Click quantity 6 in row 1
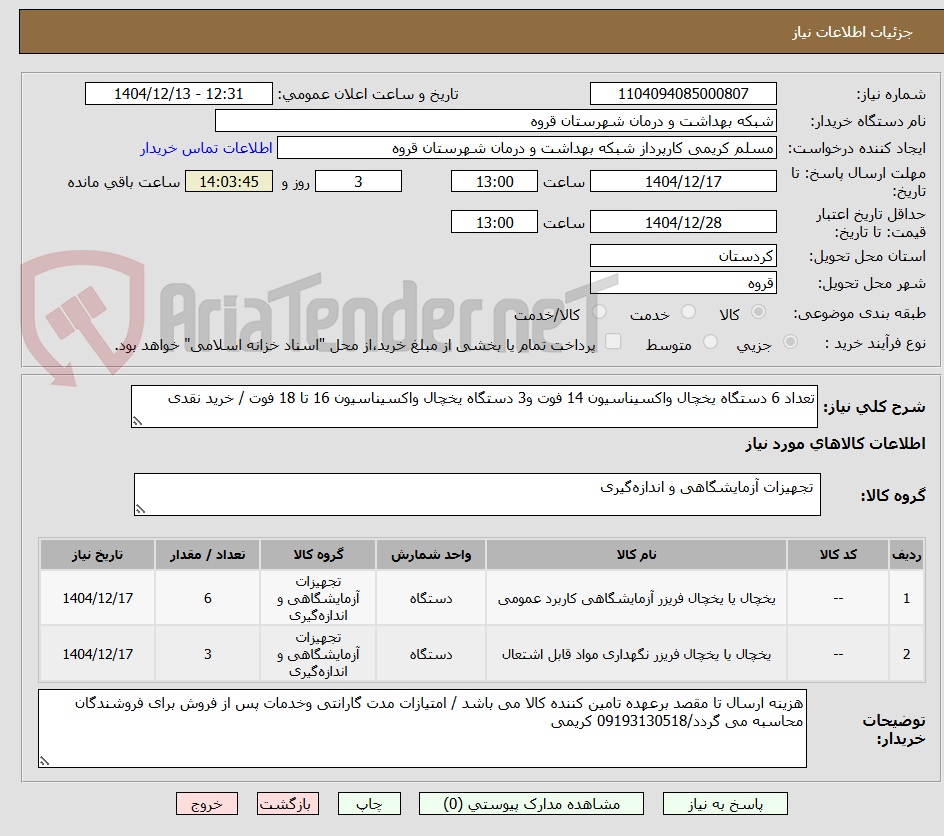 pos(208,598)
